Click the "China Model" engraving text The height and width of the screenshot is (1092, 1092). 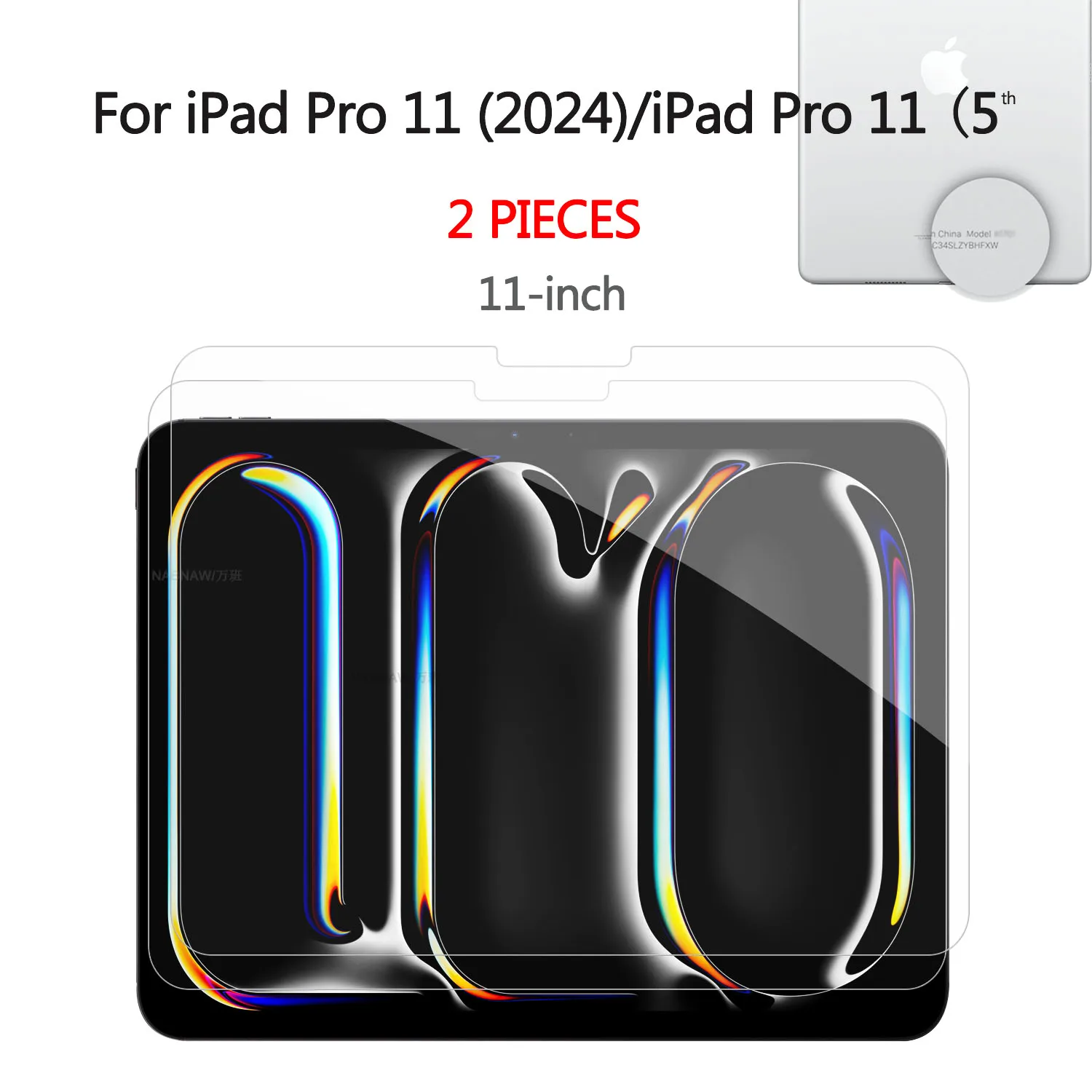click(964, 234)
